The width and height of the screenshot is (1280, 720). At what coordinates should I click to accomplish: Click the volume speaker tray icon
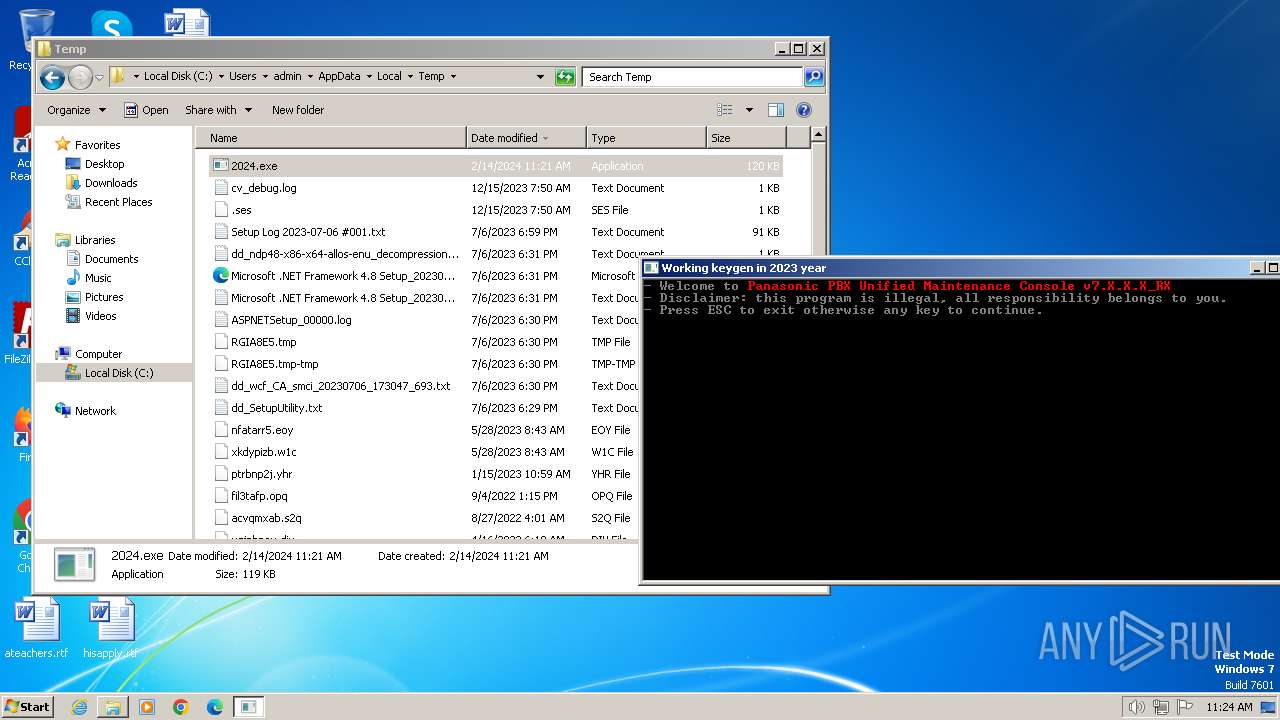point(1136,707)
